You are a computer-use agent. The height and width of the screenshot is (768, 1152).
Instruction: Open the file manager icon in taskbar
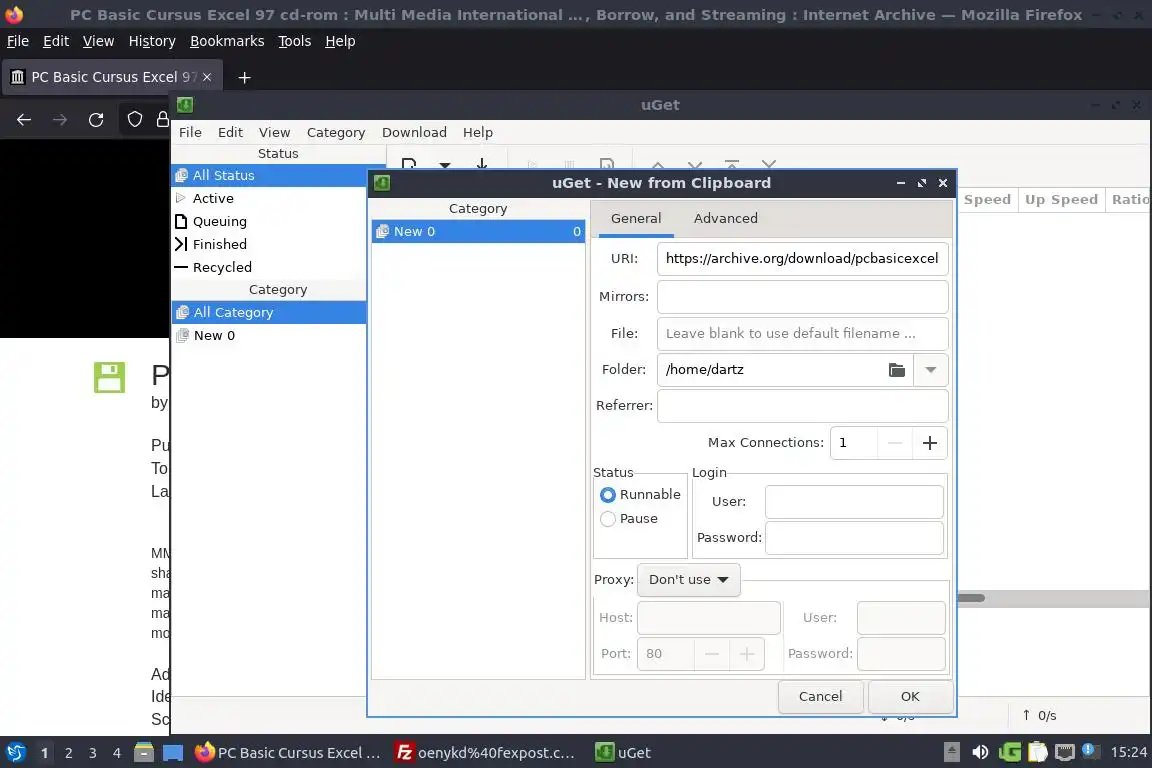(x=144, y=753)
